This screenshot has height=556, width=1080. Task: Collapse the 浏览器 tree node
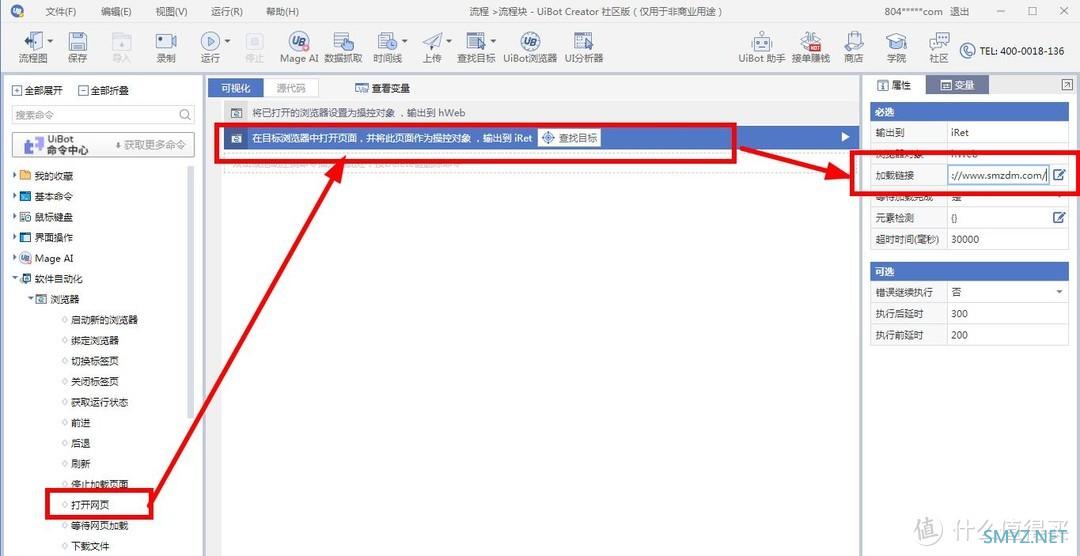(x=31, y=299)
